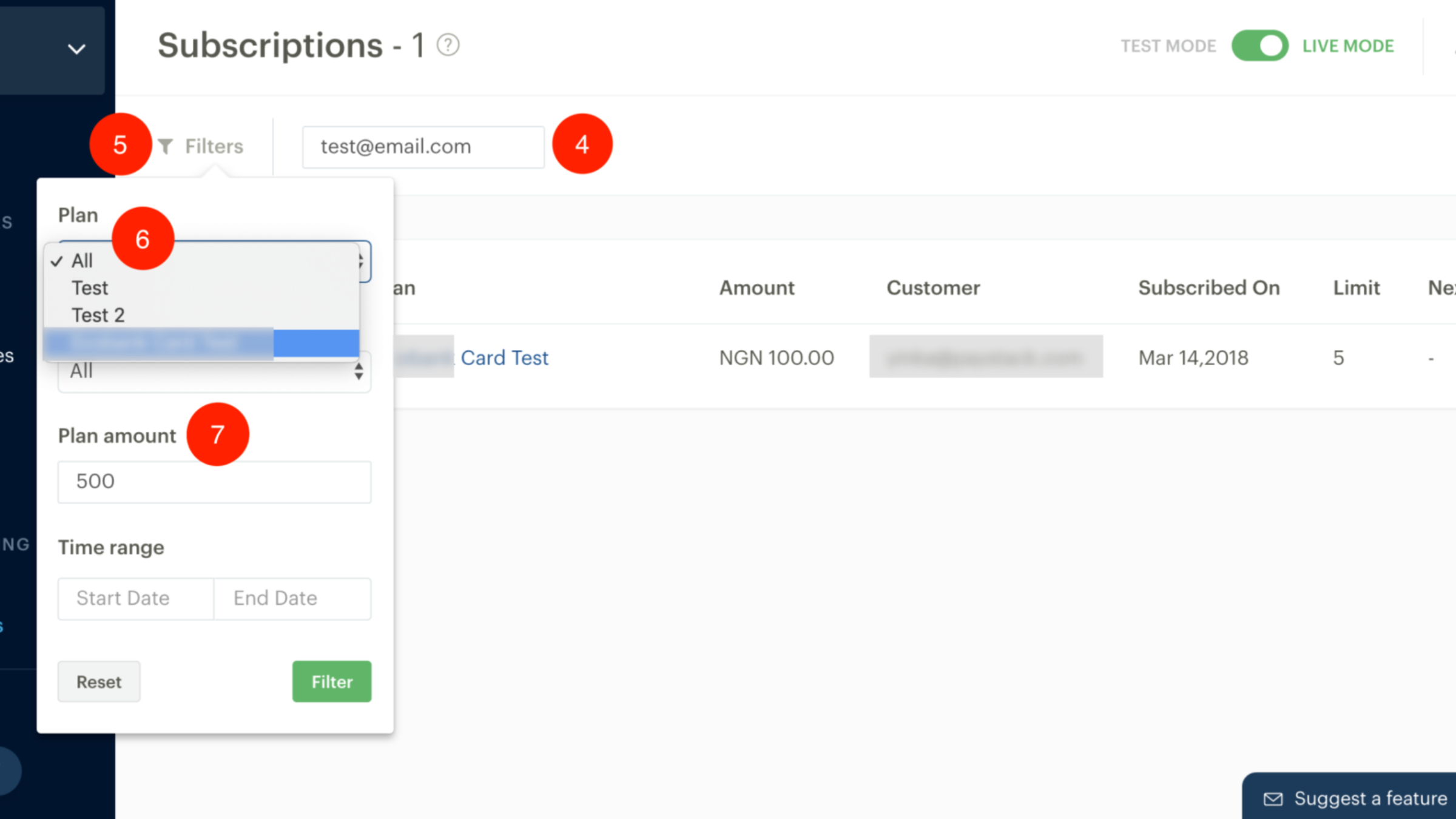Click the Reset button in the filter panel

pos(98,681)
